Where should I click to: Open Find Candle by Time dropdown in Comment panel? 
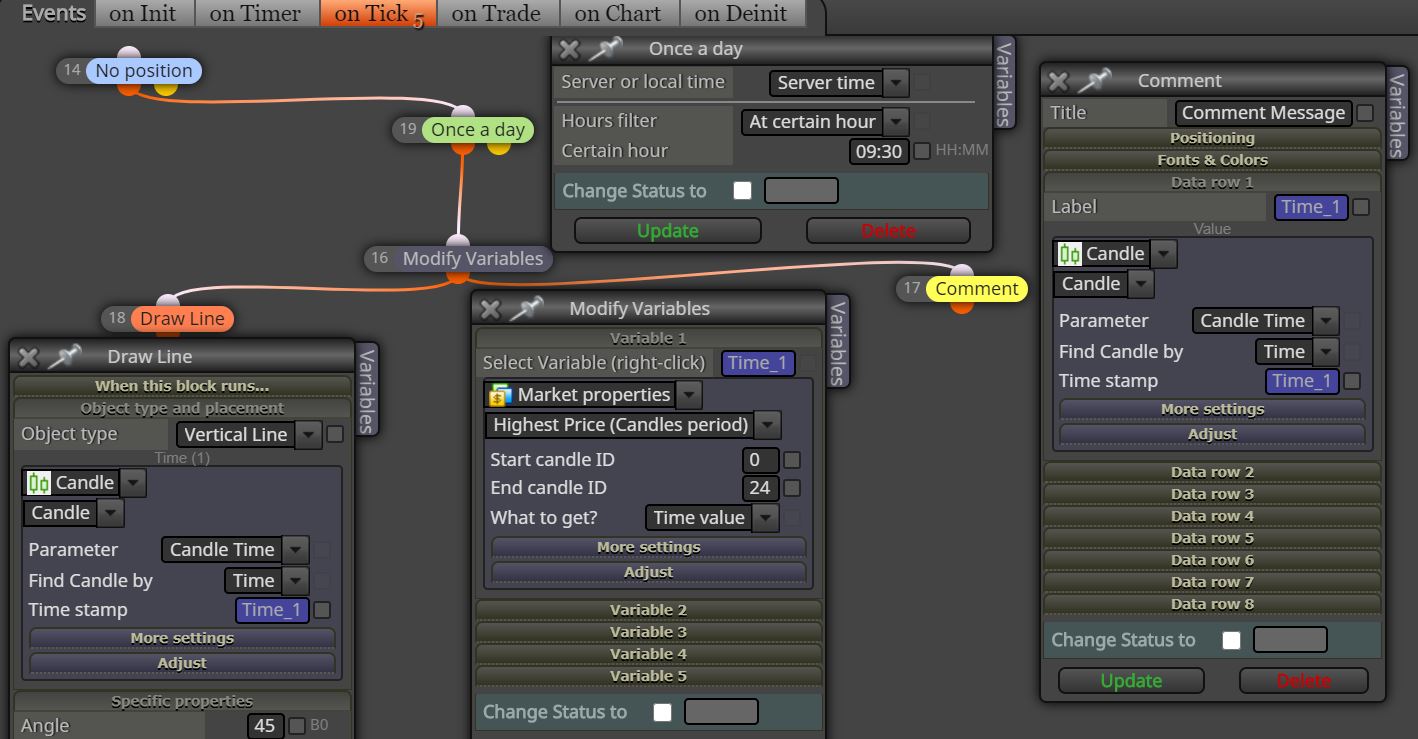pyautogui.click(x=1326, y=352)
